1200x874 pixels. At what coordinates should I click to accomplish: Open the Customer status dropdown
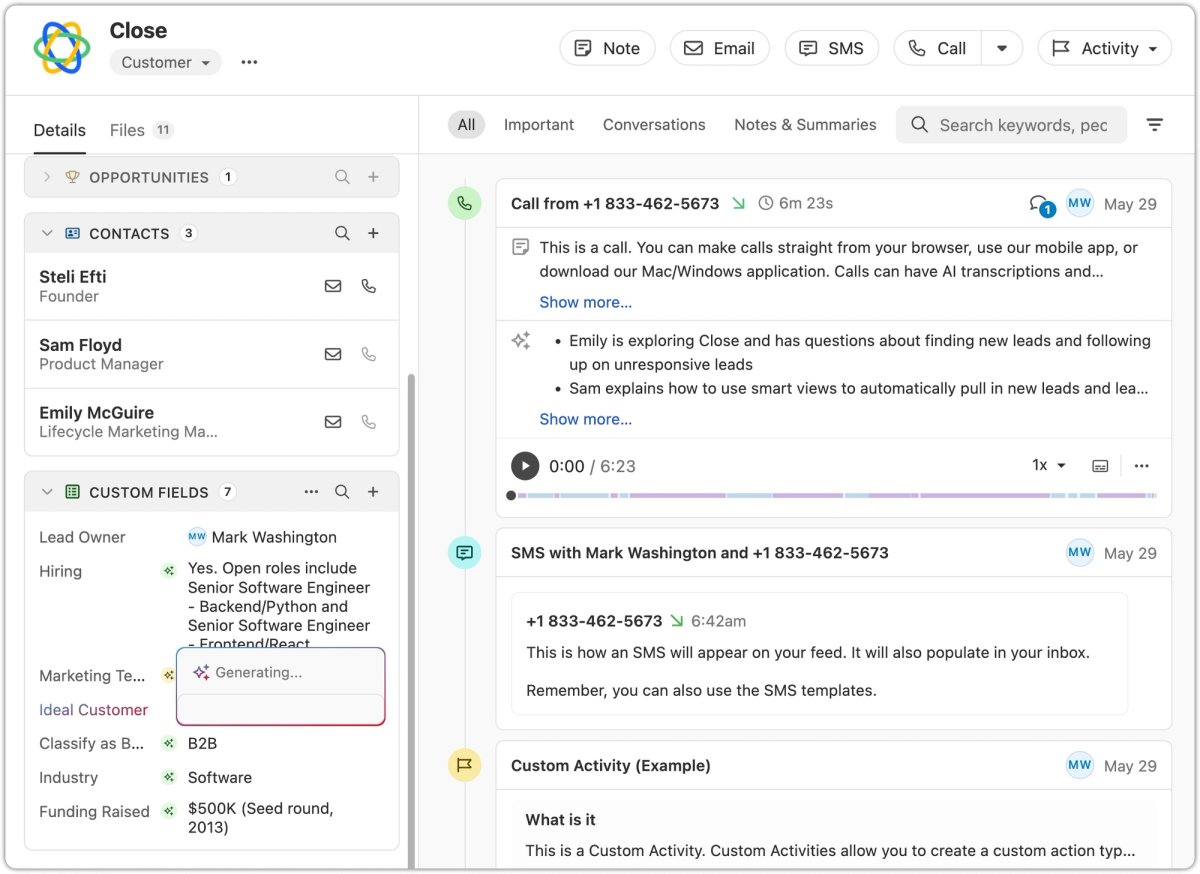[165, 62]
